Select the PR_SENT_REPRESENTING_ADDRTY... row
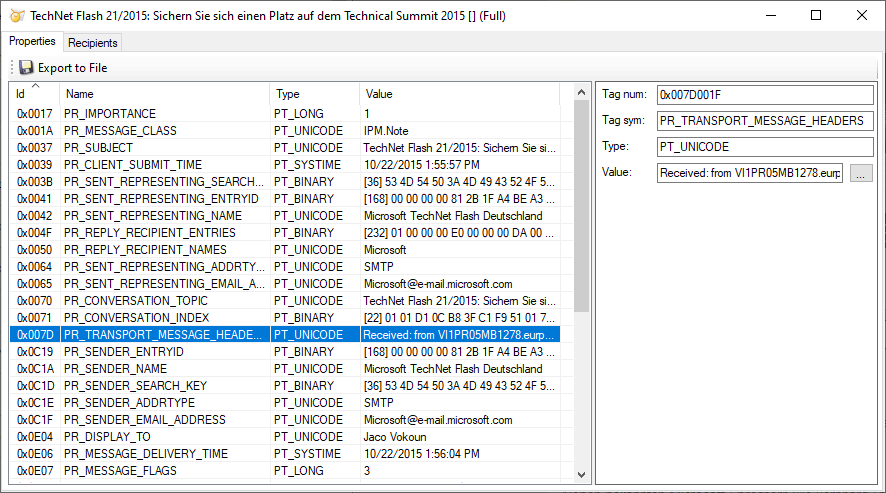Image resolution: width=886 pixels, height=493 pixels. [x=285, y=266]
